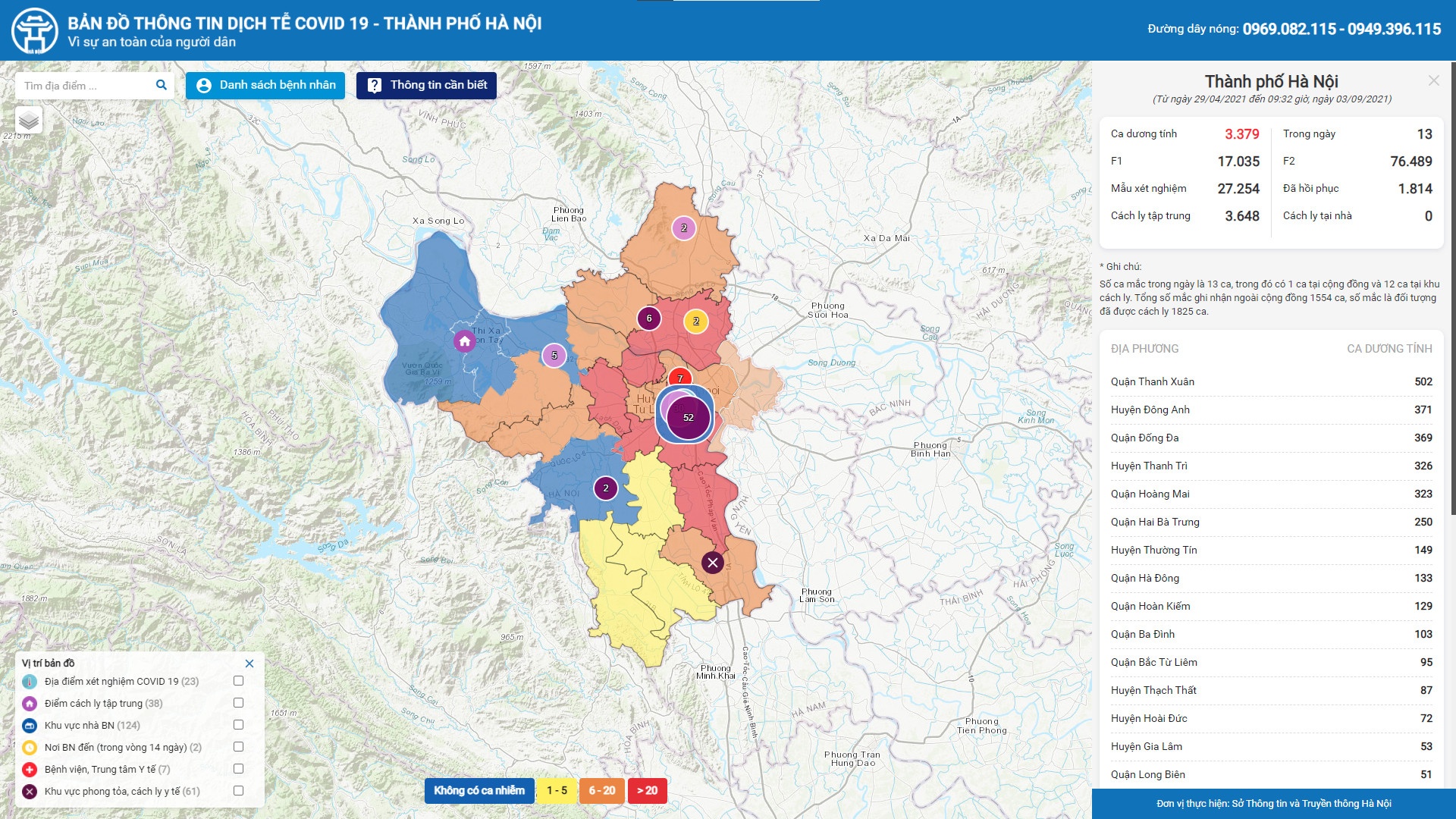Screen dimensions: 1456x819
Task: Click the red marker labeled 7
Action: [x=679, y=377]
